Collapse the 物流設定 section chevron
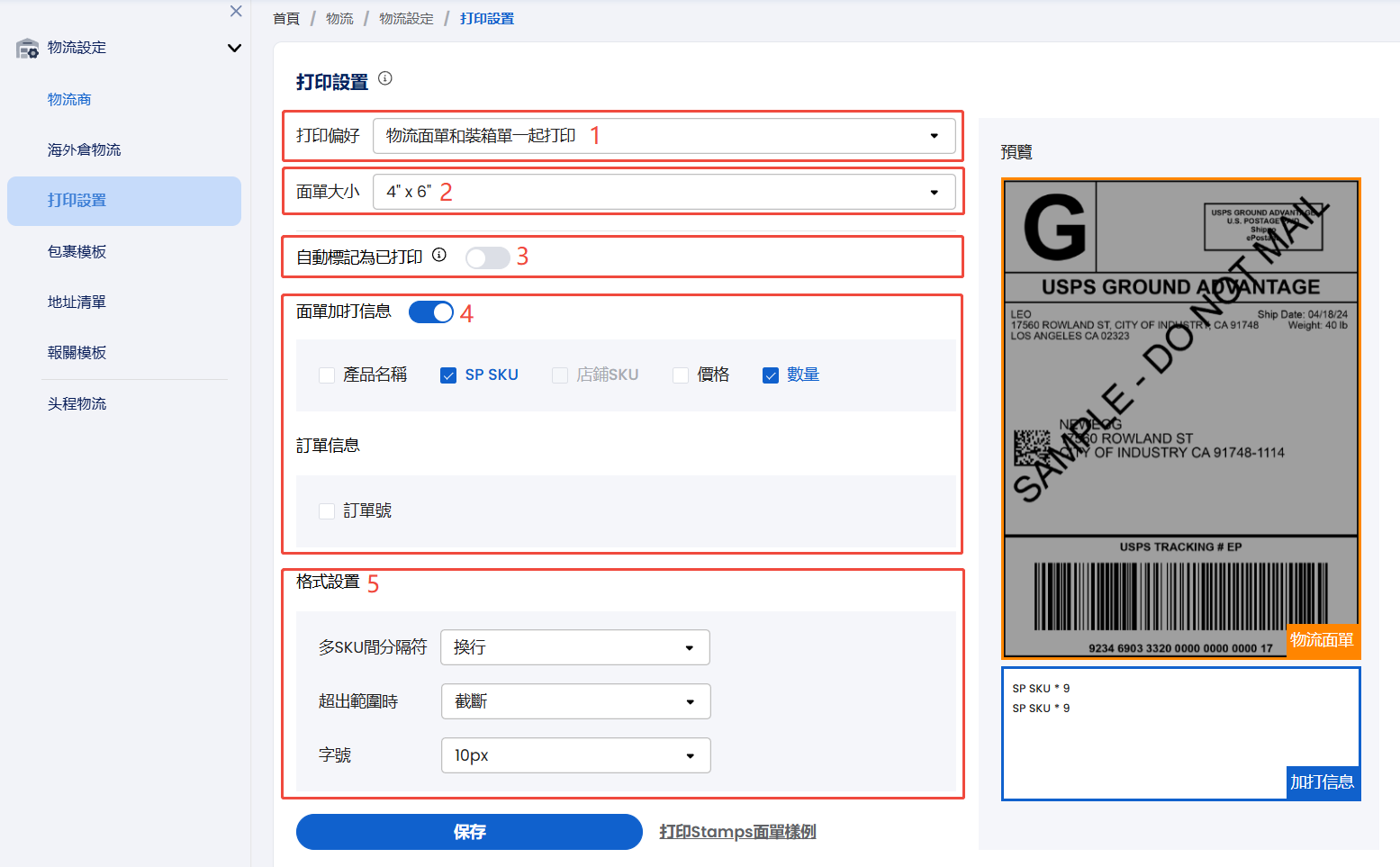This screenshot has width=1400, height=867. [x=234, y=48]
